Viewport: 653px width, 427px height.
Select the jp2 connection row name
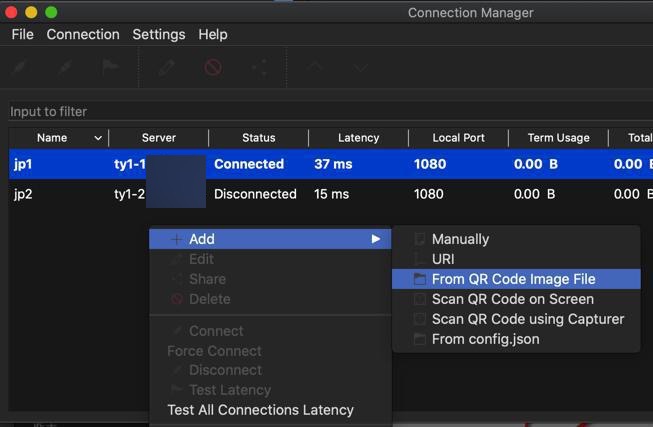(x=22, y=194)
